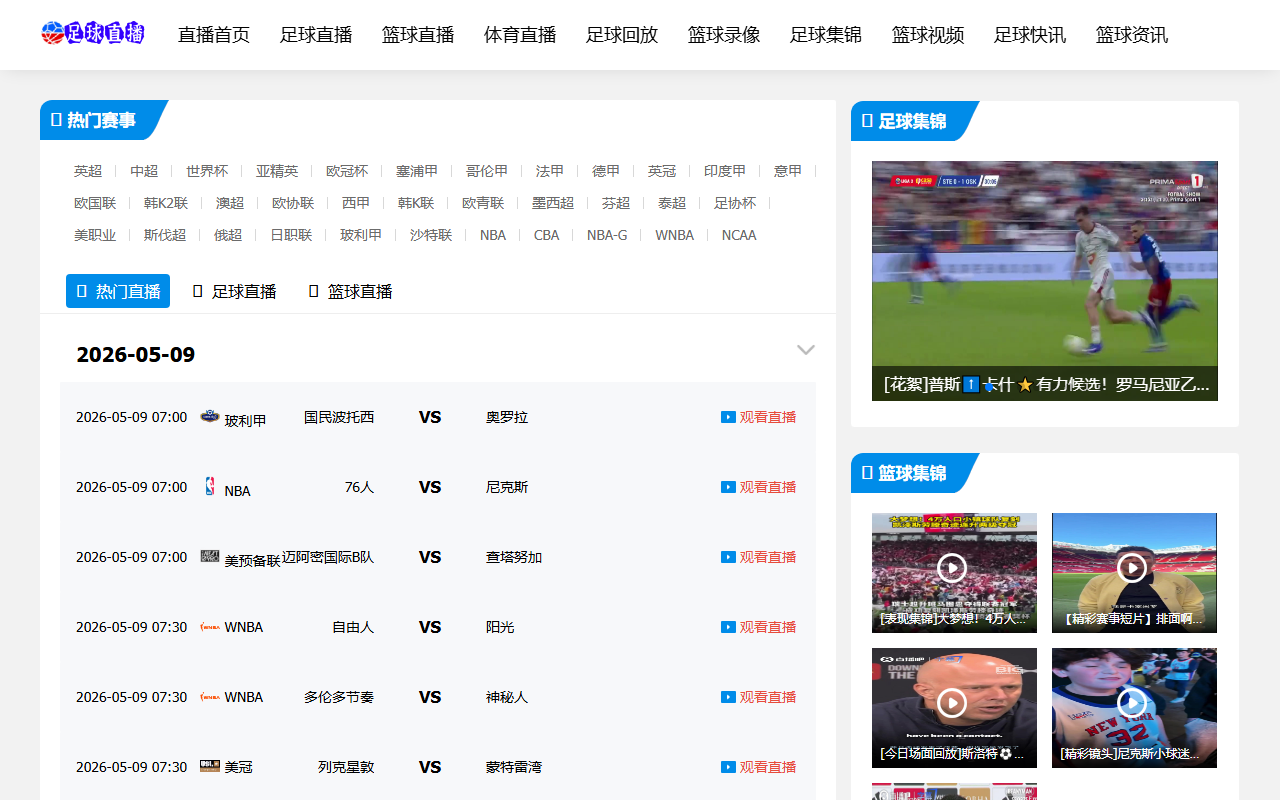Watch live 自由人 vs 阳光
The height and width of the screenshot is (800, 1280).
(x=768, y=627)
